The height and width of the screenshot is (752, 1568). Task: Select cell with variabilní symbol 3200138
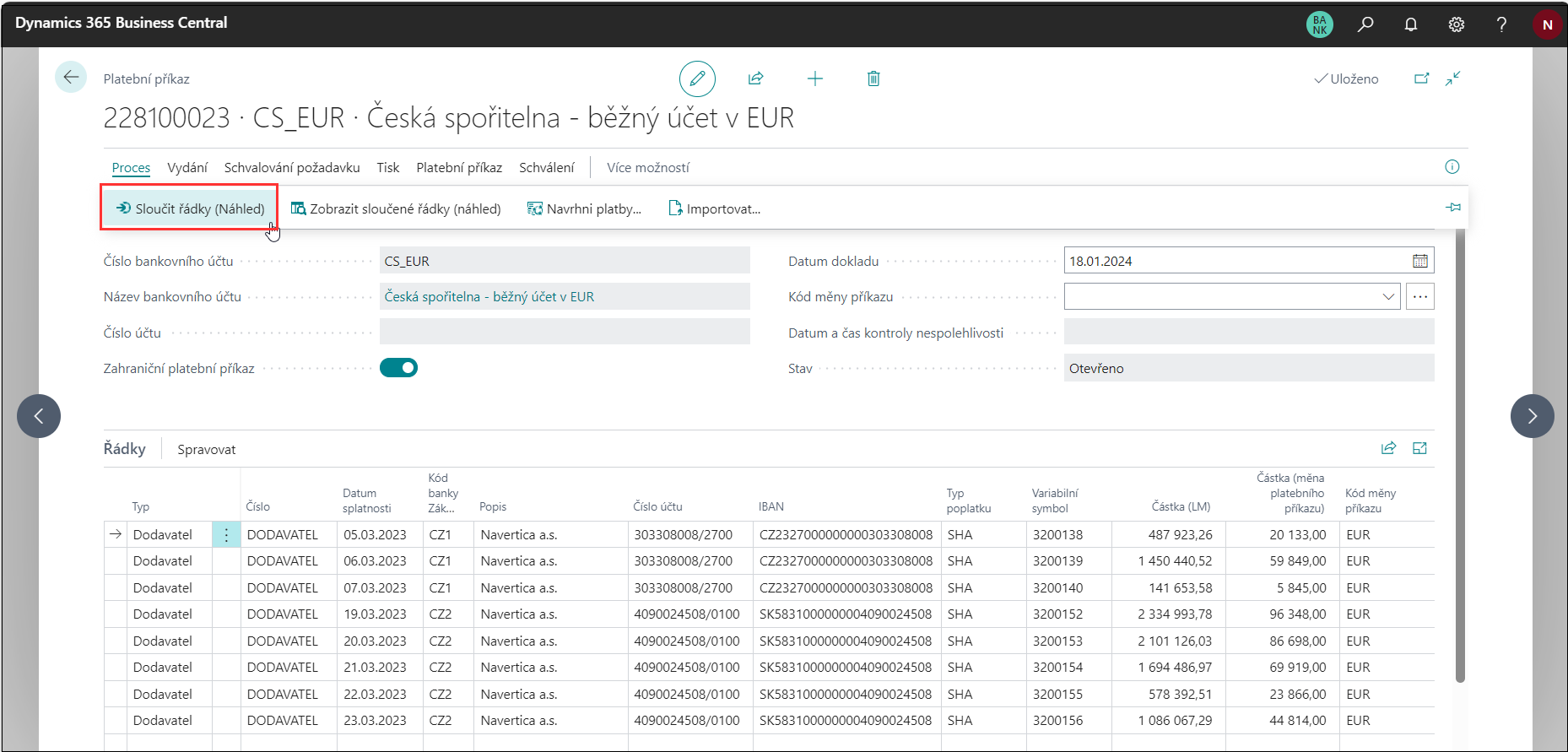click(x=1069, y=535)
